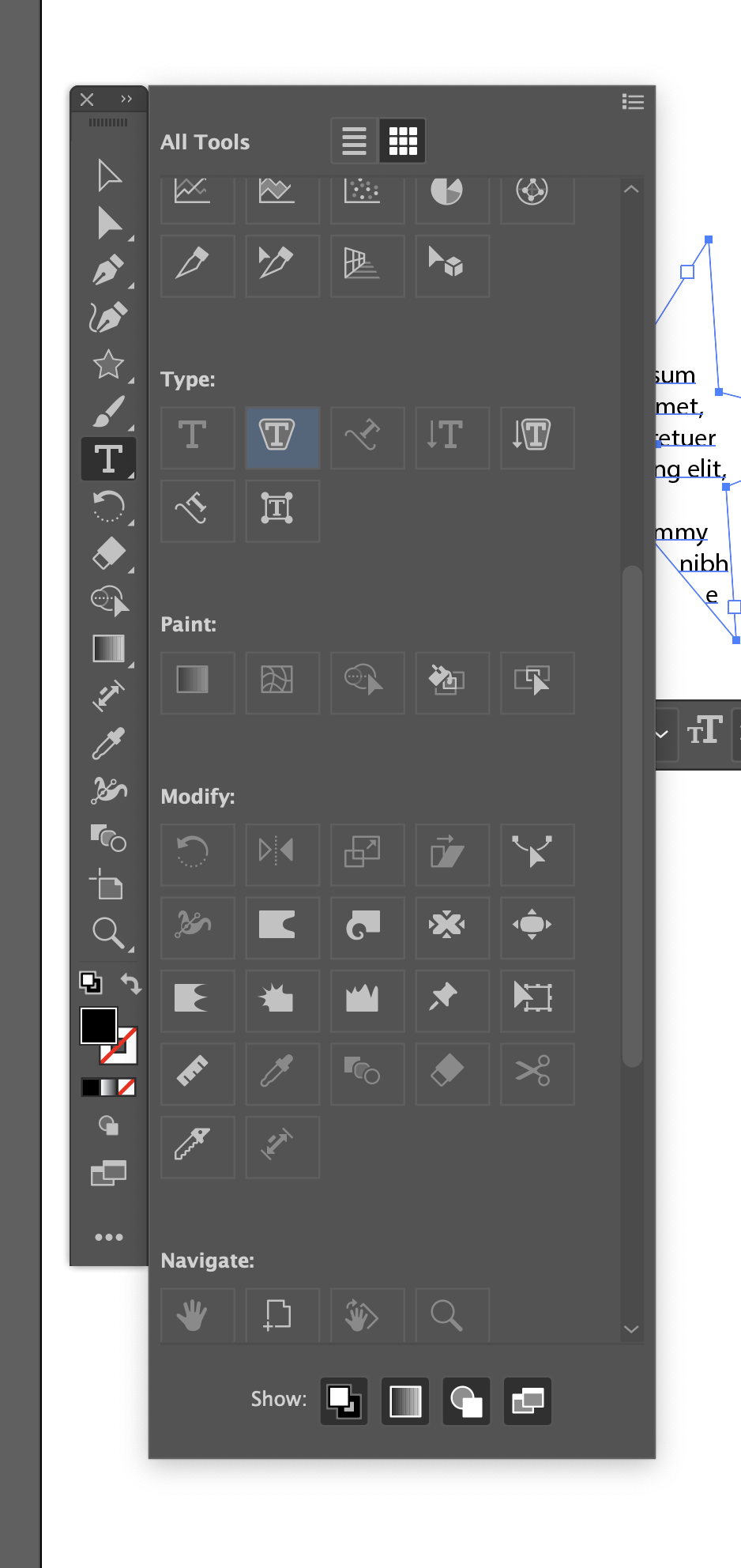Viewport: 741px width, 1568px height.
Task: Open Change Screen Mode in the left toolbar
Action: [x=109, y=1173]
